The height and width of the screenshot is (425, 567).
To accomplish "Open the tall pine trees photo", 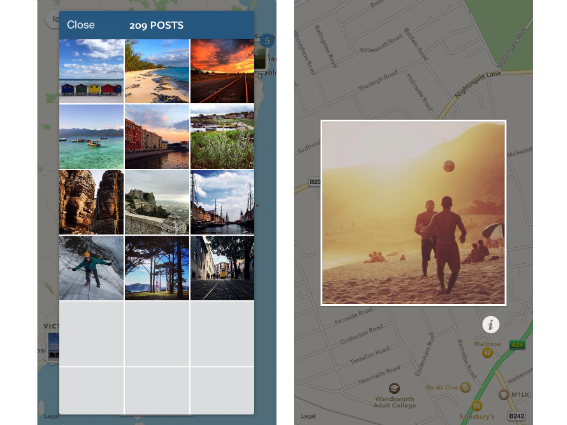I will (x=157, y=268).
